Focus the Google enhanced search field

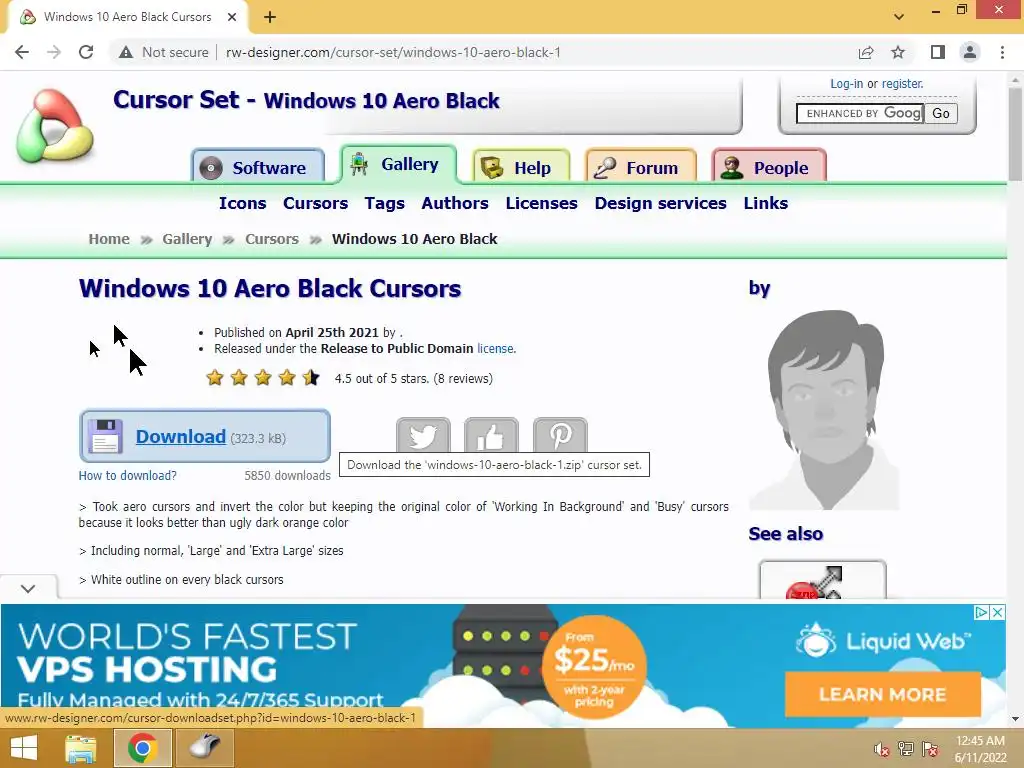(859, 114)
